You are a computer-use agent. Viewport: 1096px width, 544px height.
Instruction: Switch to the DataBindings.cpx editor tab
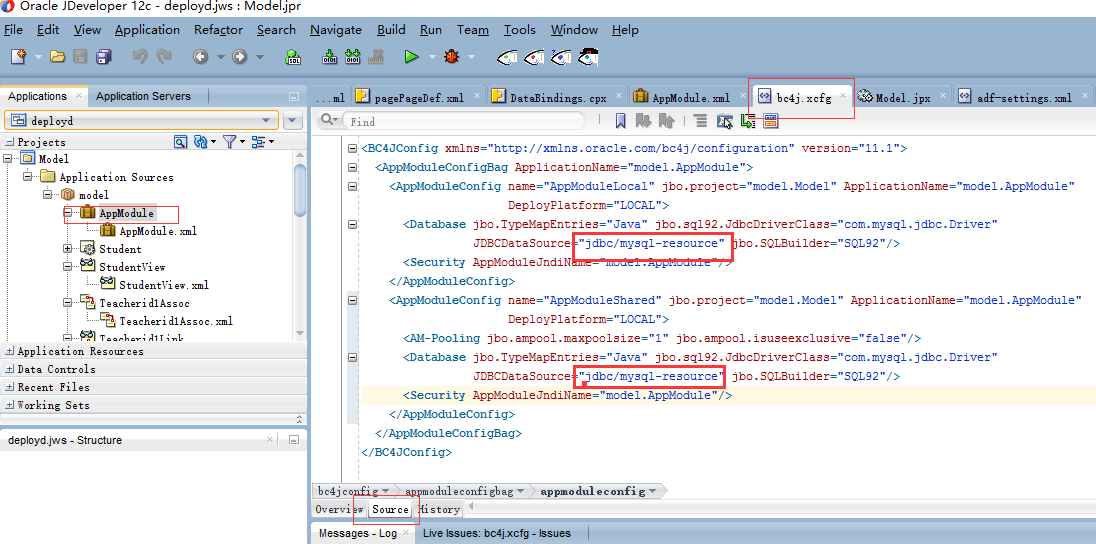(557, 98)
